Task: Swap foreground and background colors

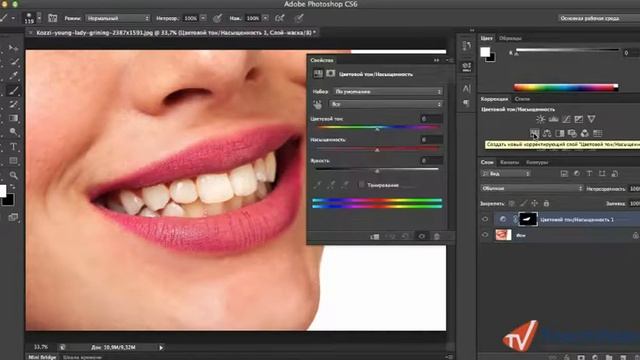Action: pos(12,186)
